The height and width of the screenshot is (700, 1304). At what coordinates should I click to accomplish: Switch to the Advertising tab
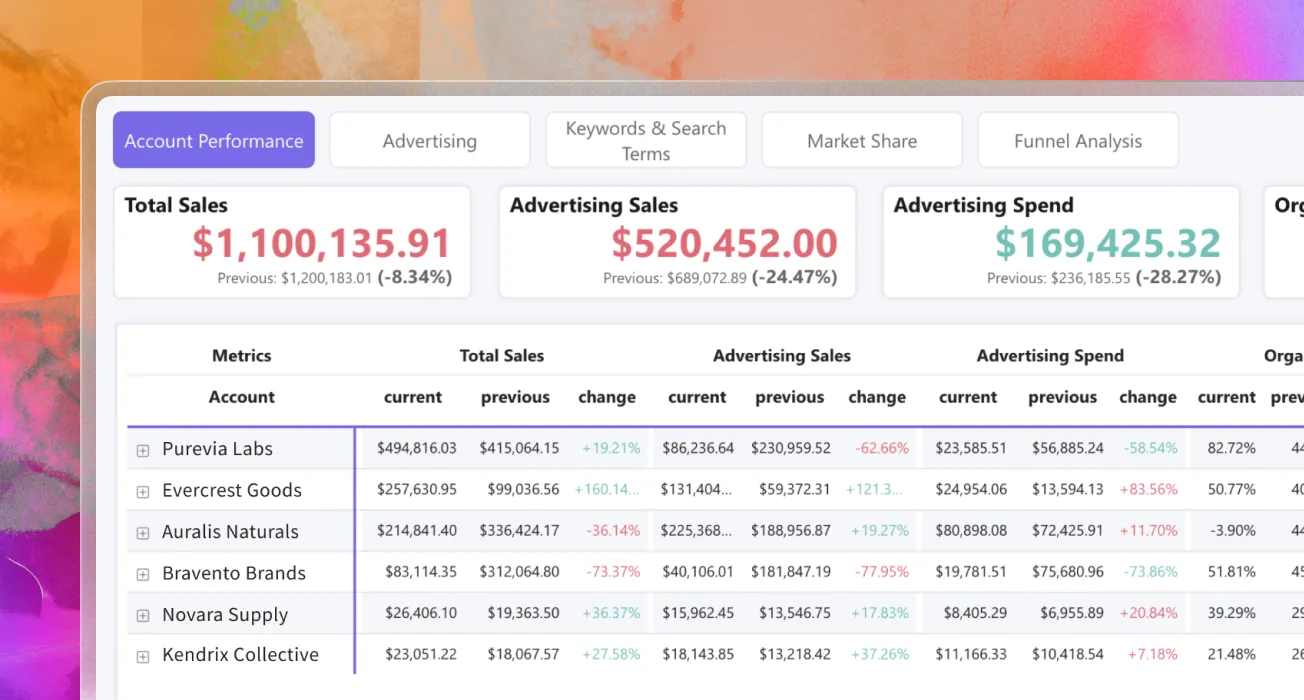[430, 140]
